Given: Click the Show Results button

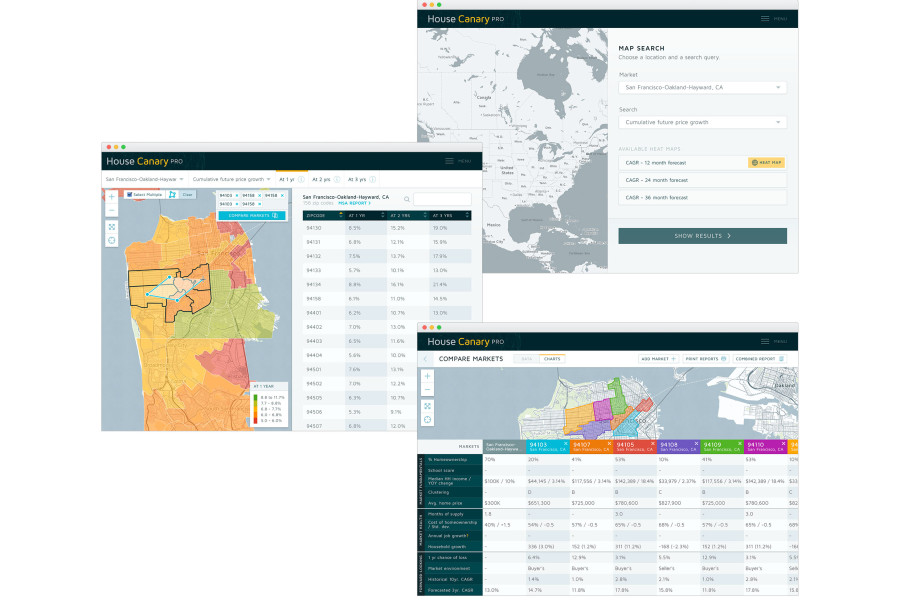Looking at the screenshot, I should 703,236.
